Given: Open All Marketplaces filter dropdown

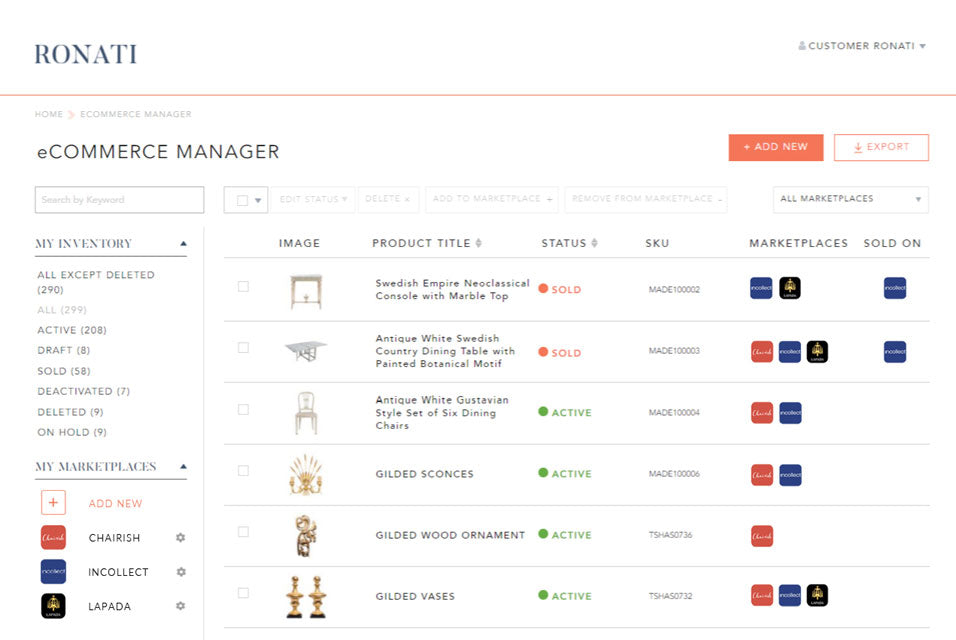Looking at the screenshot, I should tap(851, 199).
